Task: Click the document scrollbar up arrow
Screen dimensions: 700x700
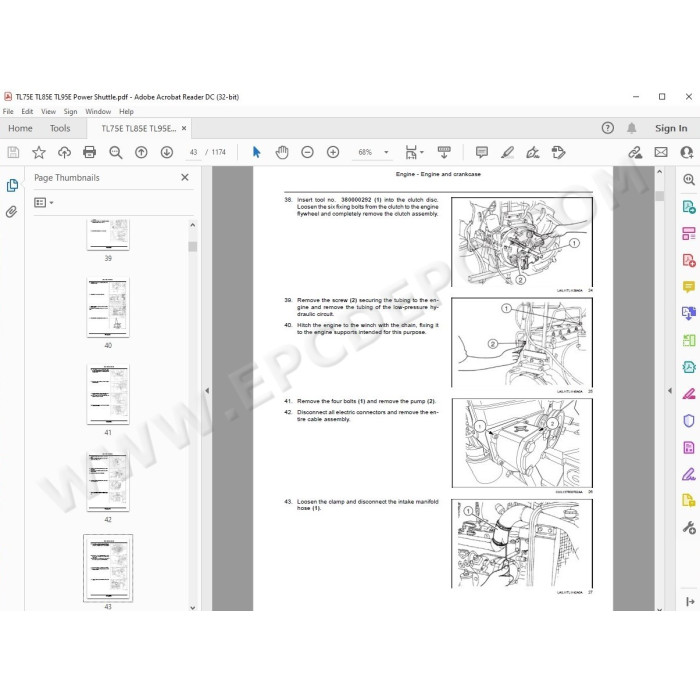Action: click(659, 172)
